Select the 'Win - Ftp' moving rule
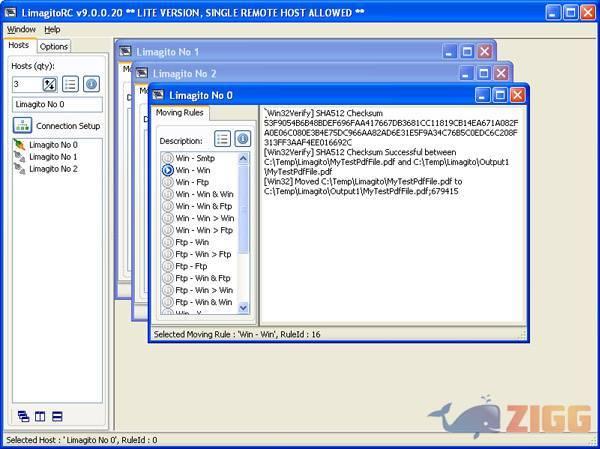Screen dimensions: 600x449 point(192,182)
